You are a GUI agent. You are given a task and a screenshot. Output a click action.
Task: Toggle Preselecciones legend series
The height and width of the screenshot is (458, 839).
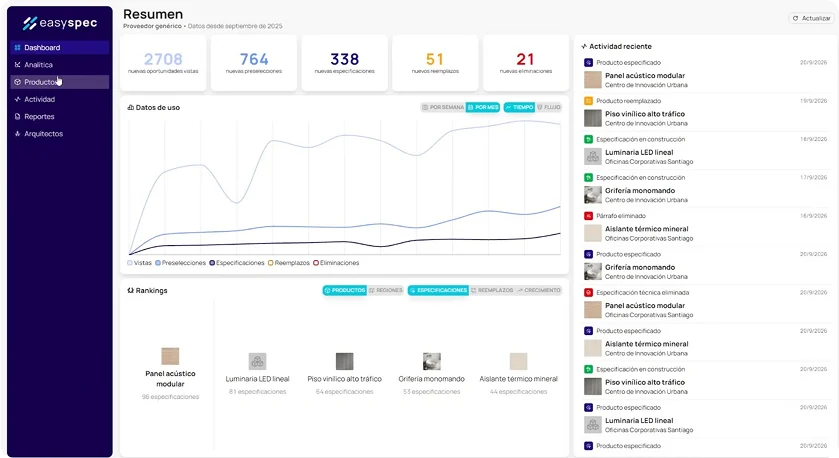pyautogui.click(x=180, y=263)
